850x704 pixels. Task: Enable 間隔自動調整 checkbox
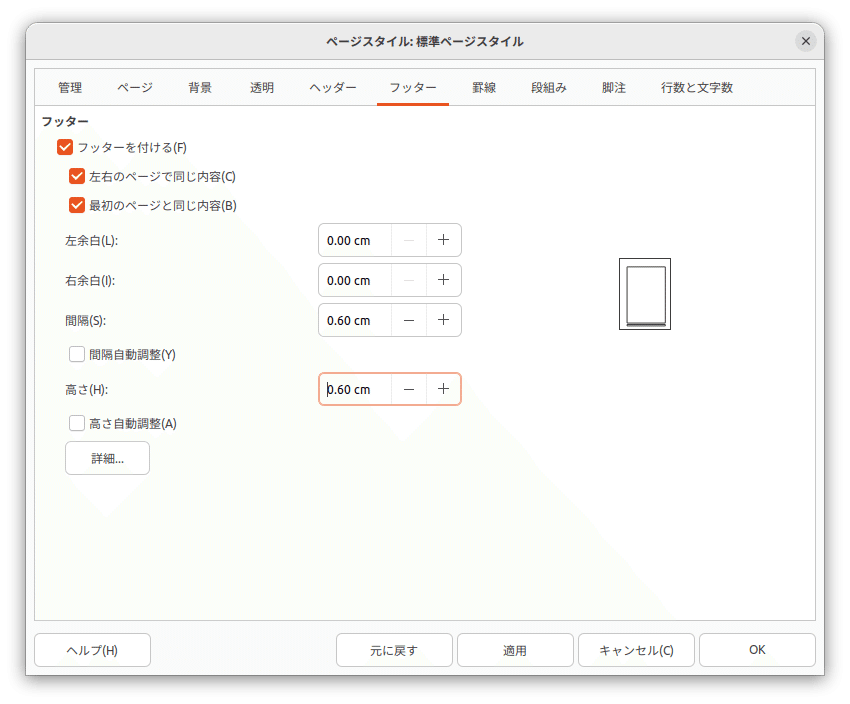point(77,354)
